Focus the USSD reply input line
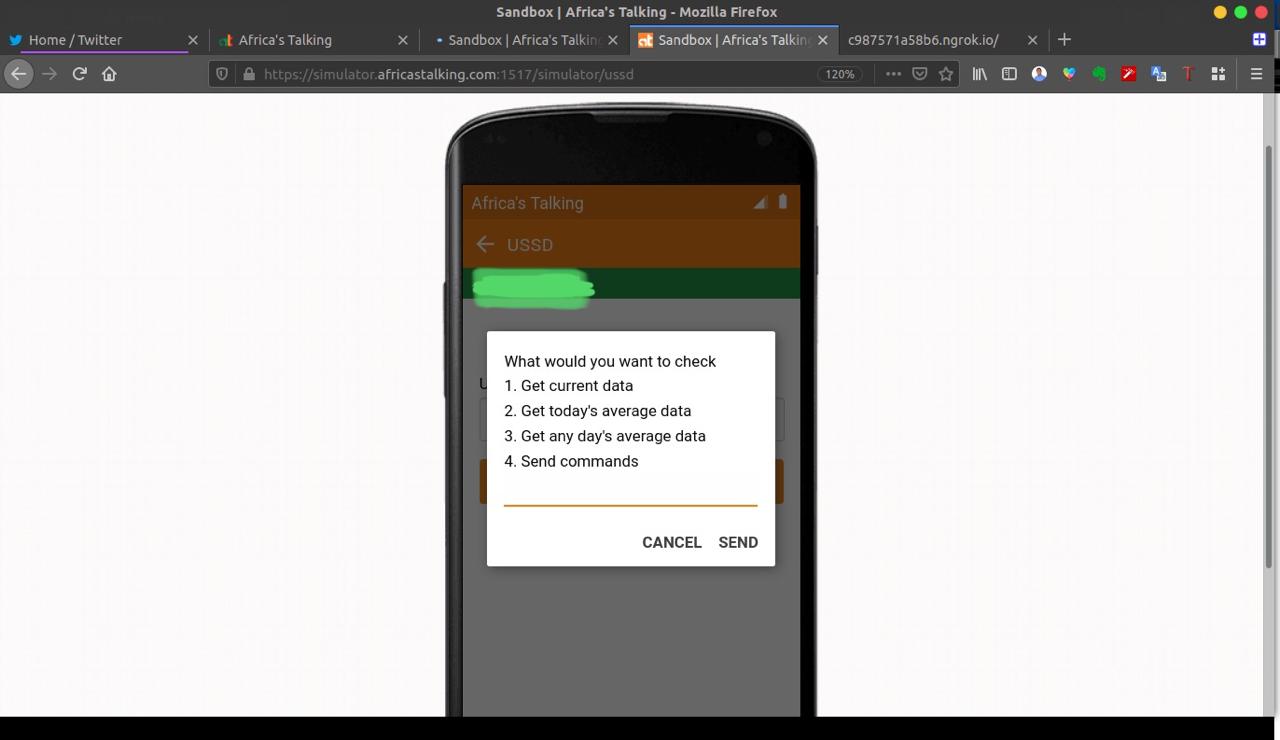 point(630,492)
